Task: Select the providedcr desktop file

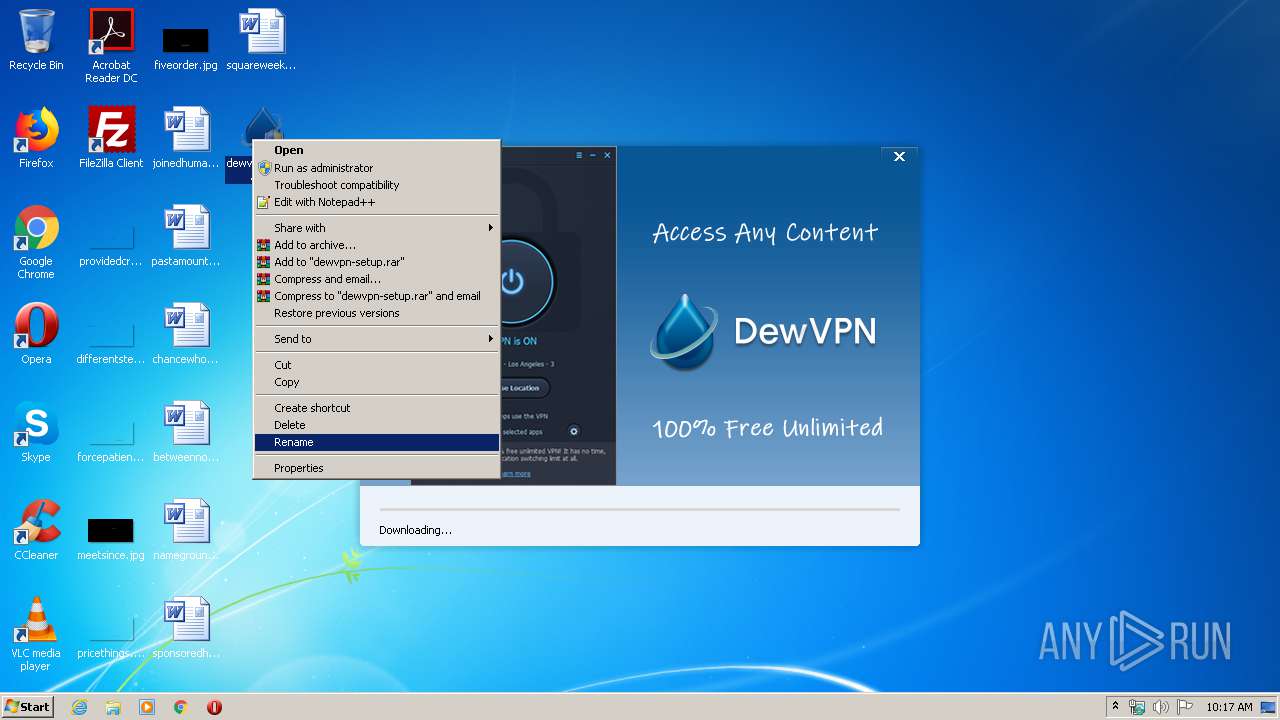Action: (111, 245)
